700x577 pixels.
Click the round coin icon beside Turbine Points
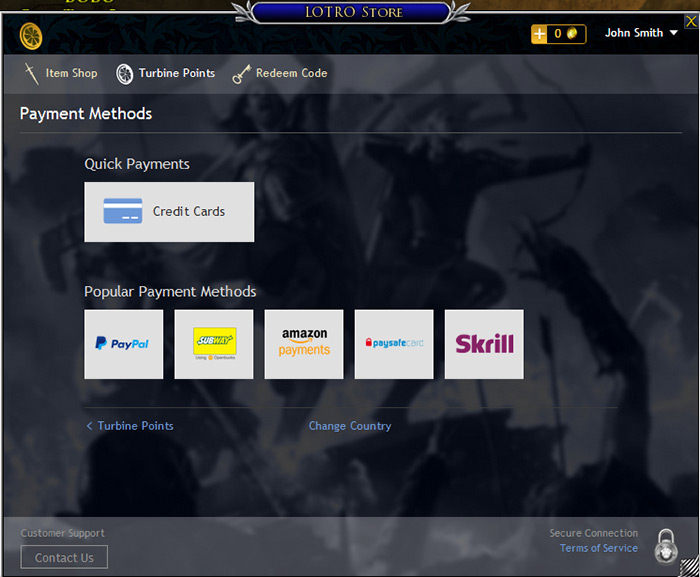click(x=125, y=74)
